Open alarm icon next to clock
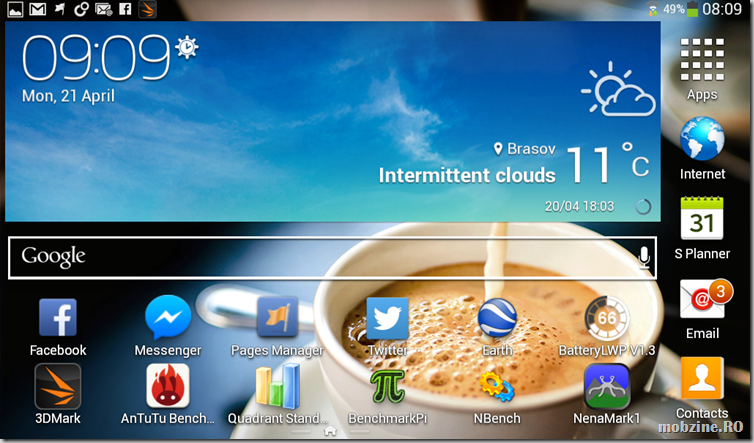 187,47
